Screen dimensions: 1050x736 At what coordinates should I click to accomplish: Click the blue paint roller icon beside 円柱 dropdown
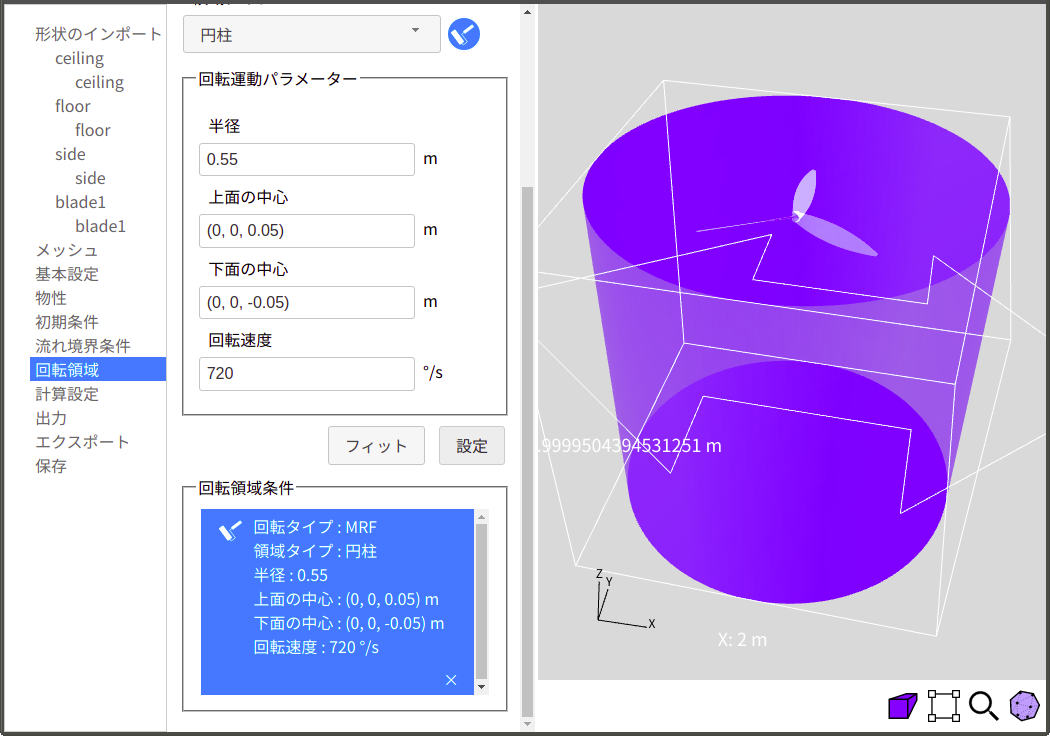pyautogui.click(x=464, y=34)
